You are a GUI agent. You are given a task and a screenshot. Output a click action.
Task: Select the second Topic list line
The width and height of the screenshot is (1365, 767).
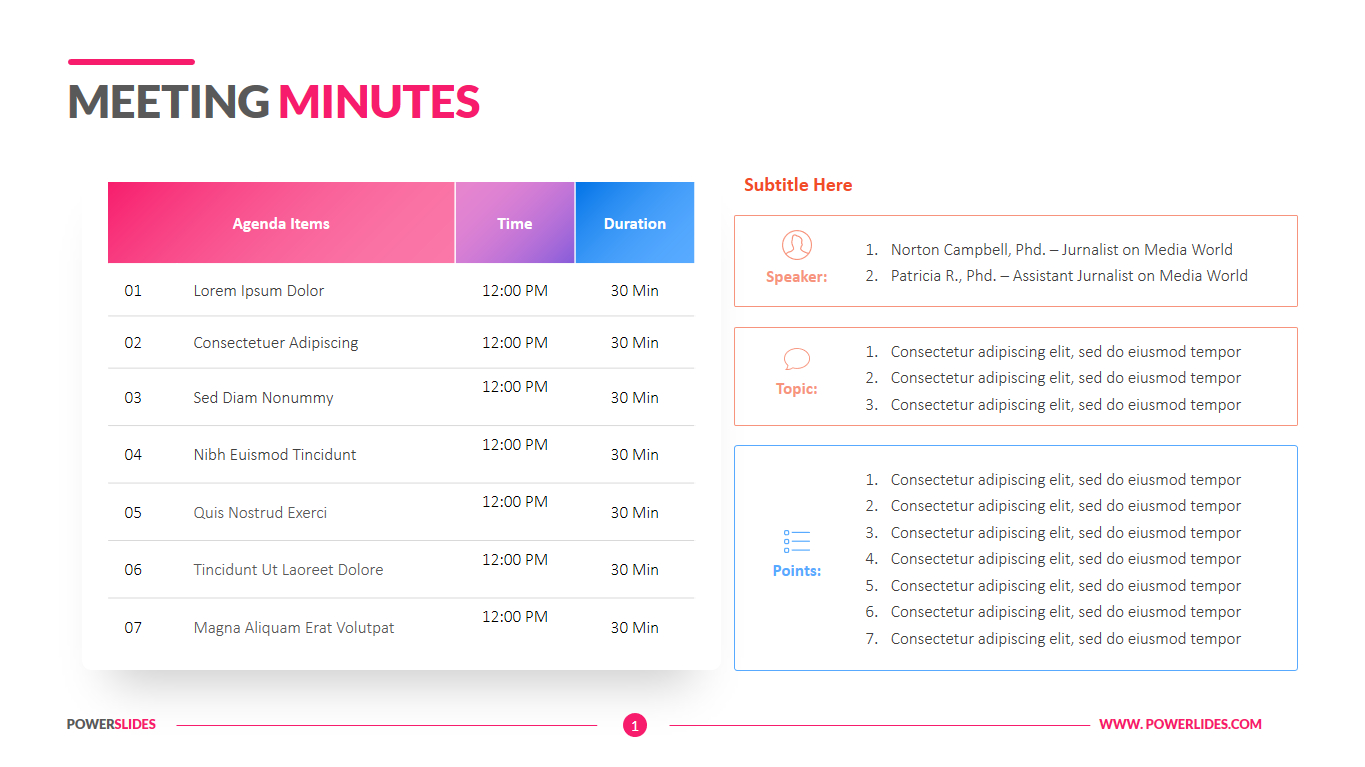pos(1053,378)
